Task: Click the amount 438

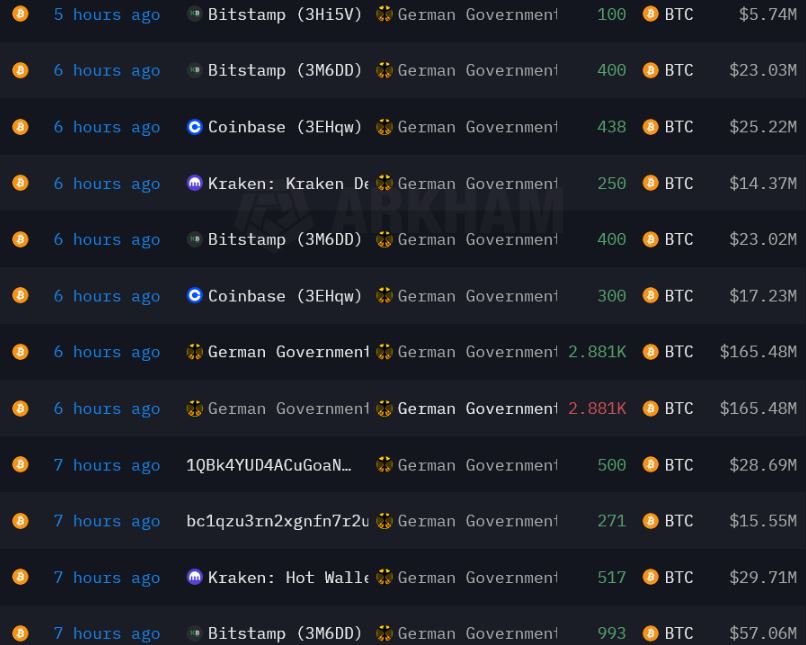Action: (612, 127)
